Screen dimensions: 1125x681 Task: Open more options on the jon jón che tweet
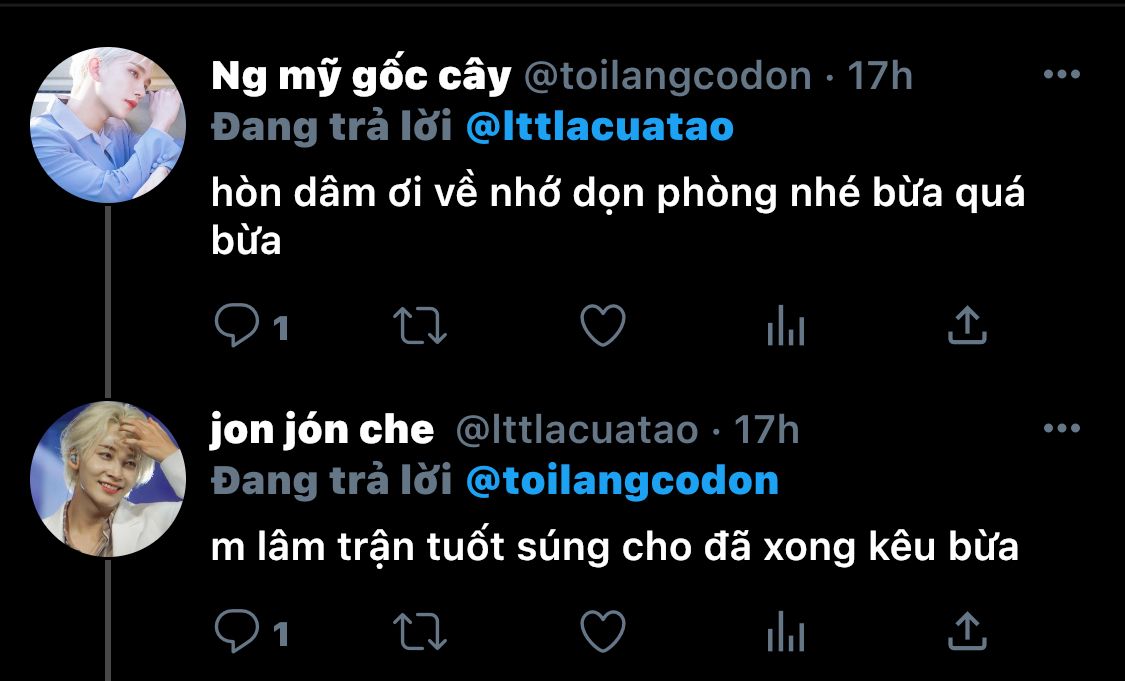click(1062, 428)
